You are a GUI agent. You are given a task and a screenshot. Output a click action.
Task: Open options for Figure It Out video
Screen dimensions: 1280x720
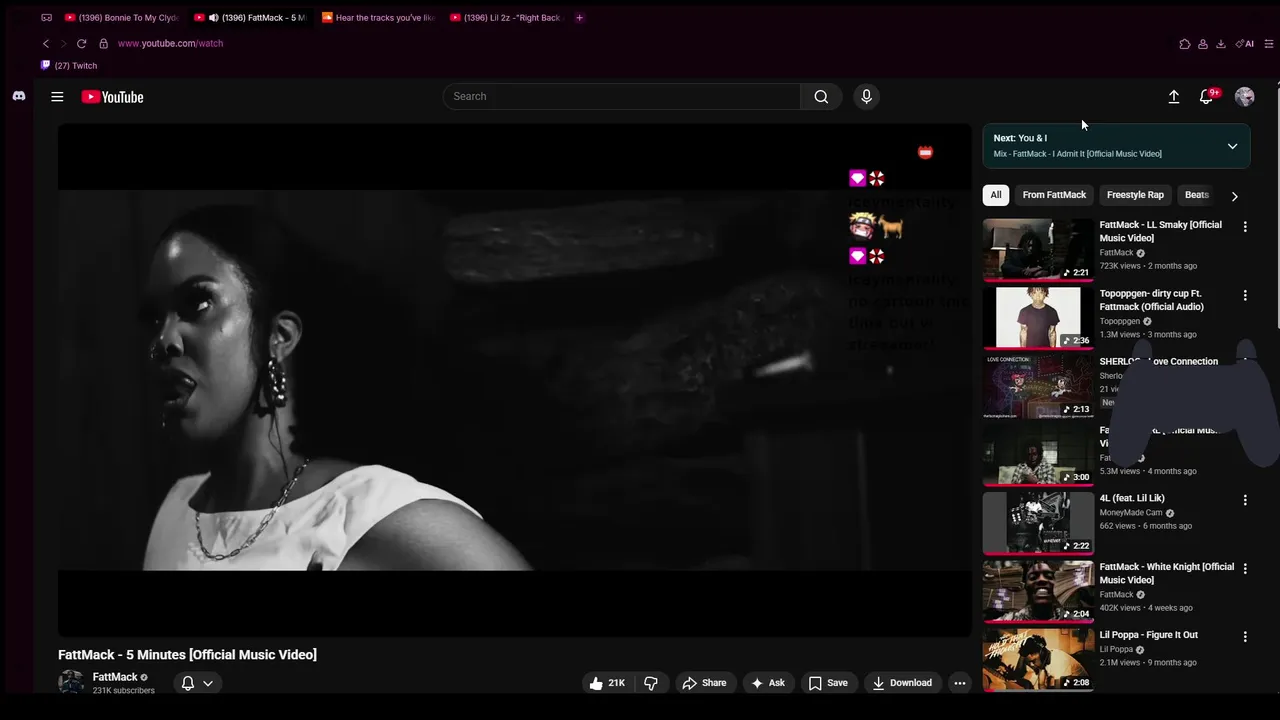[1245, 637]
